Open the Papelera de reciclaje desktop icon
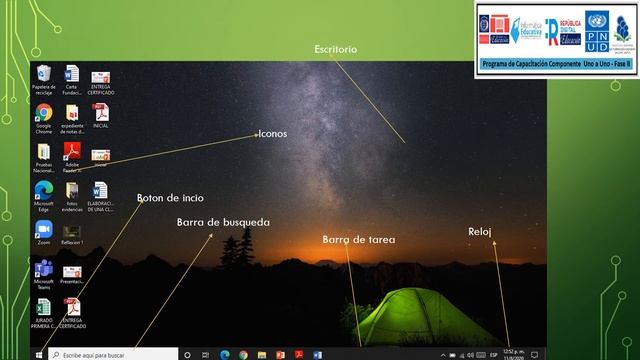 (44, 80)
